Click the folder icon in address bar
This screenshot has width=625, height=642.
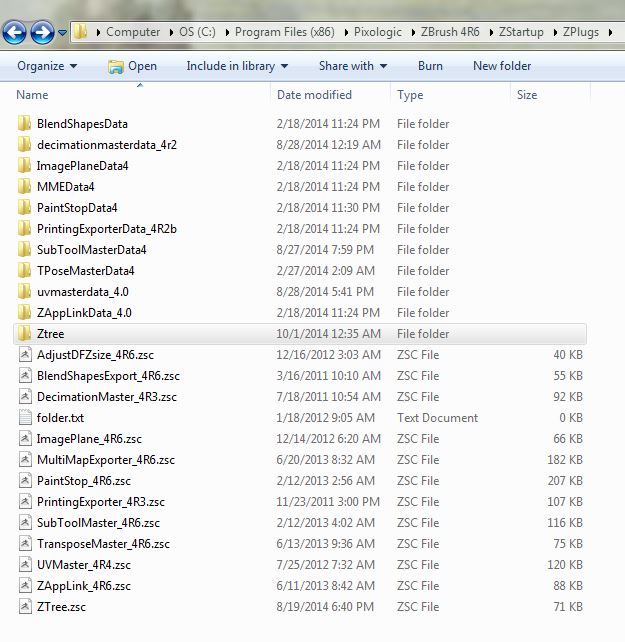pyautogui.click(x=81, y=32)
